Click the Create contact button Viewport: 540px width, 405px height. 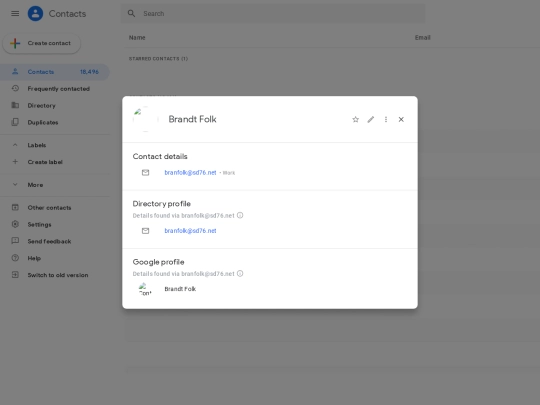click(42, 43)
